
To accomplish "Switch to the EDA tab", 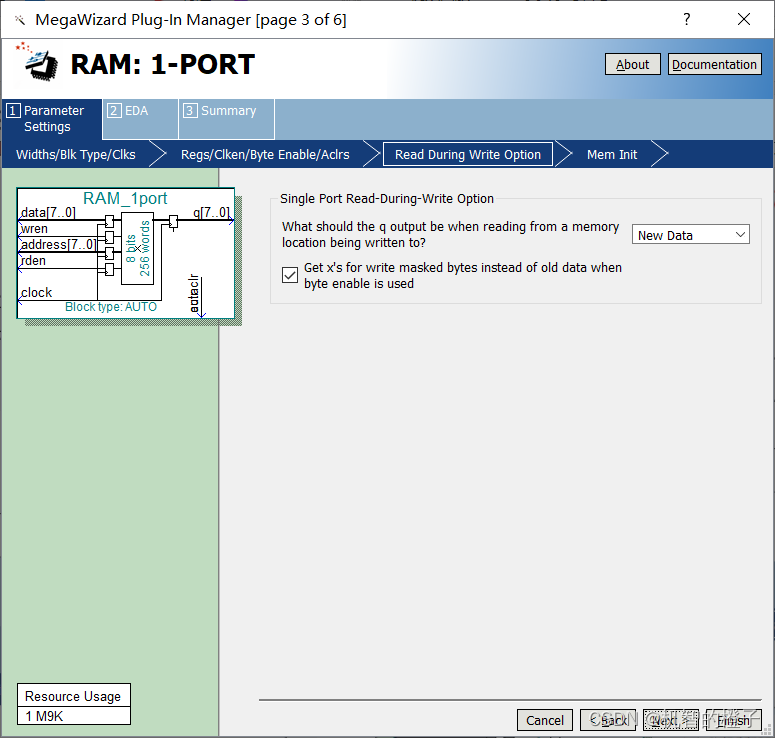I will coord(141,119).
